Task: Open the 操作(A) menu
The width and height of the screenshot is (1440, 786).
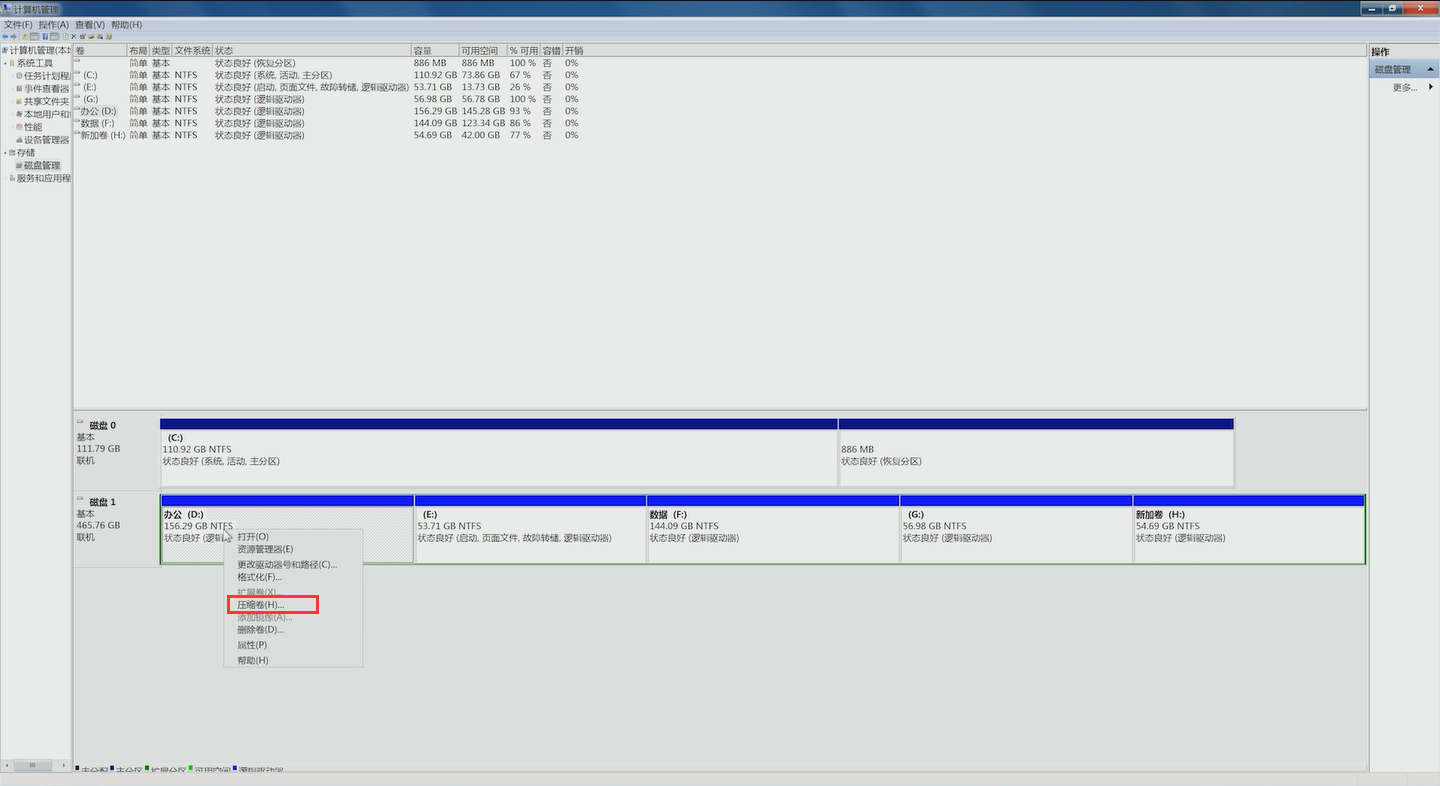Action: coord(54,24)
